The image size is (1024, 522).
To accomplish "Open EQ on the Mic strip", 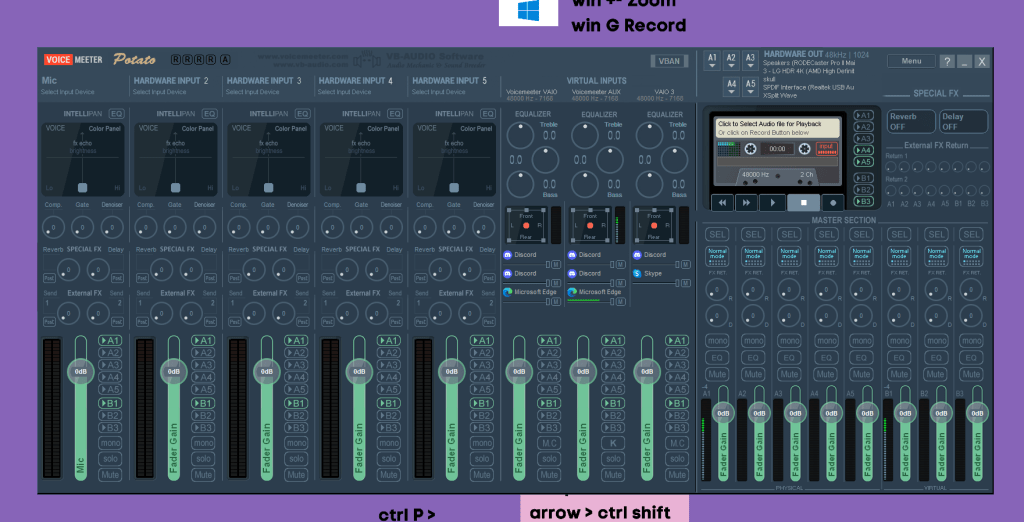I will click(116, 113).
